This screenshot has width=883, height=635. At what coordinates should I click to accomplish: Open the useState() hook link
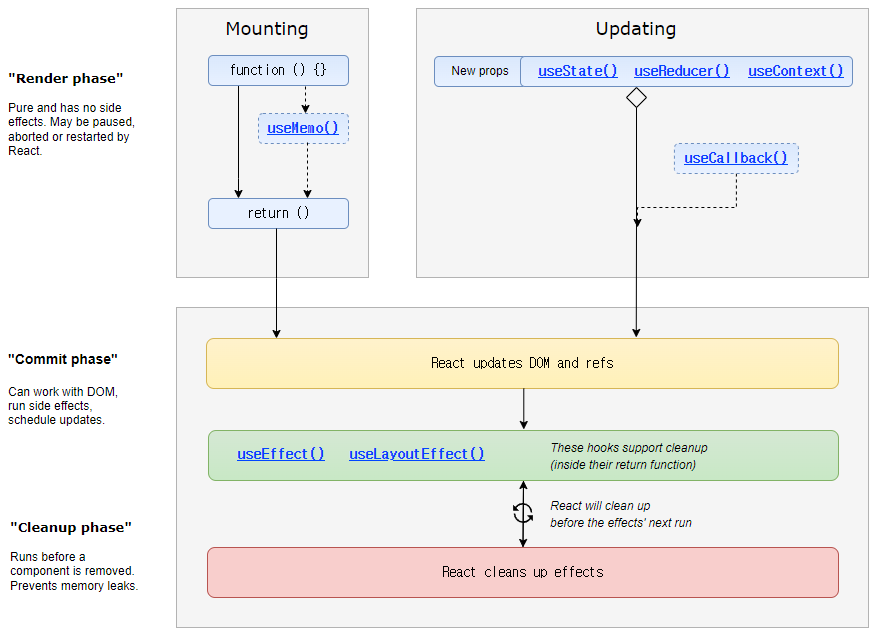(577, 71)
